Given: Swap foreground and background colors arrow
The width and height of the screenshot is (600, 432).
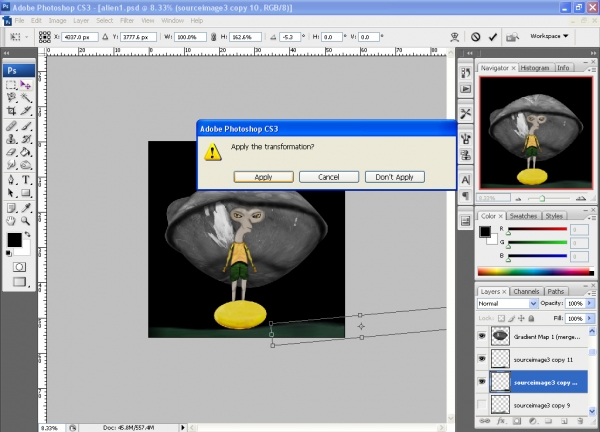Looking at the screenshot, I should [28, 234].
